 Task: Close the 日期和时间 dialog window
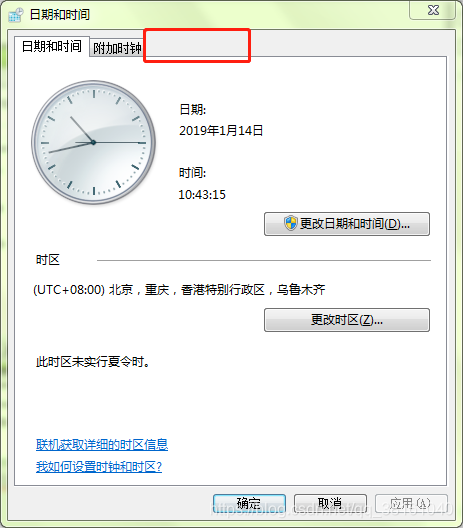(x=432, y=10)
